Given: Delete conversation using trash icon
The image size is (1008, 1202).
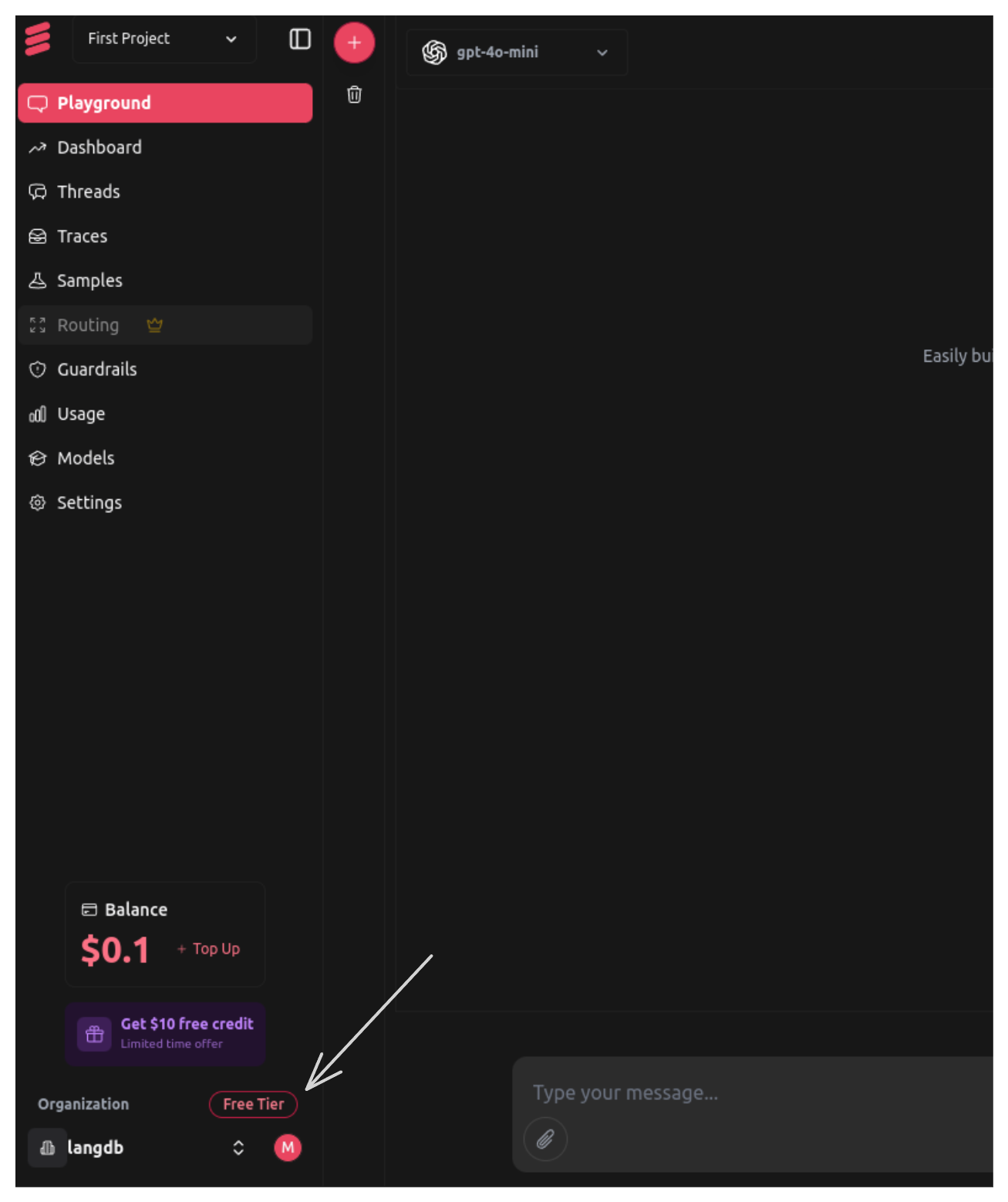Looking at the screenshot, I should pos(354,95).
